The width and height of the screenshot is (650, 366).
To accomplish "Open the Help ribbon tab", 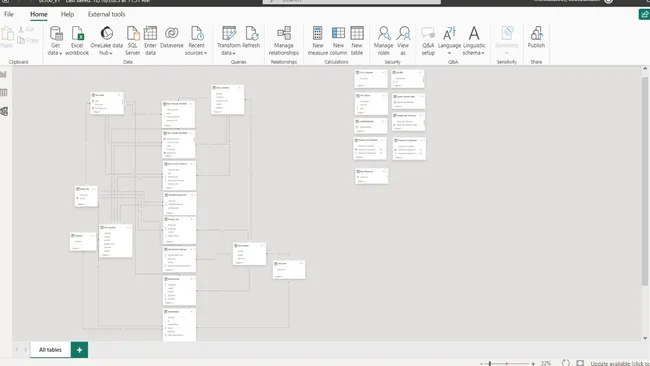I will click(67, 14).
